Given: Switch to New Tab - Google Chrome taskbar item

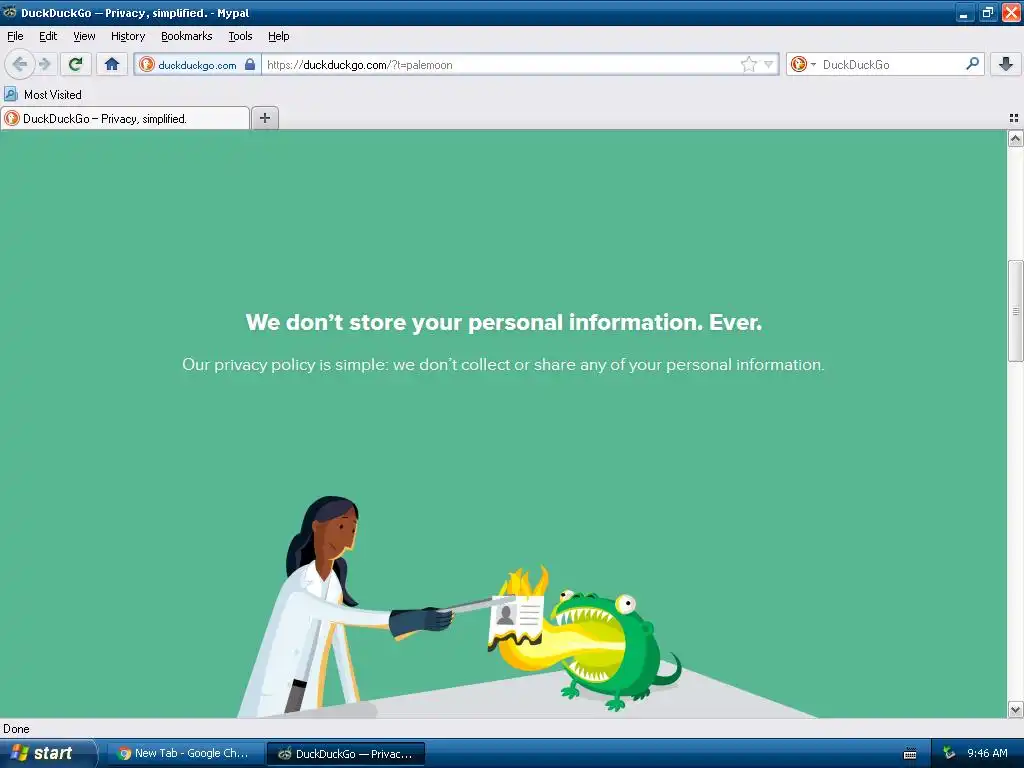Looking at the screenshot, I should click(x=185, y=753).
